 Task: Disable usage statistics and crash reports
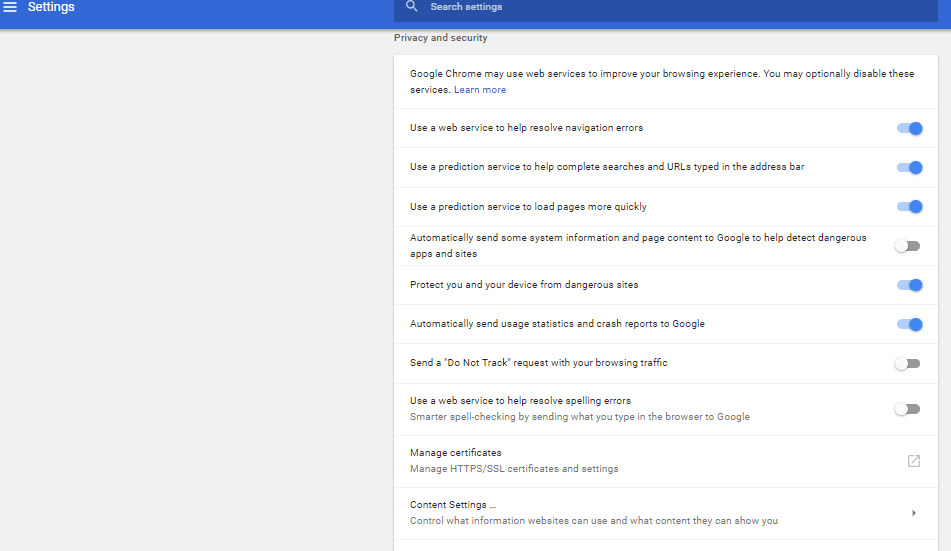coord(909,325)
